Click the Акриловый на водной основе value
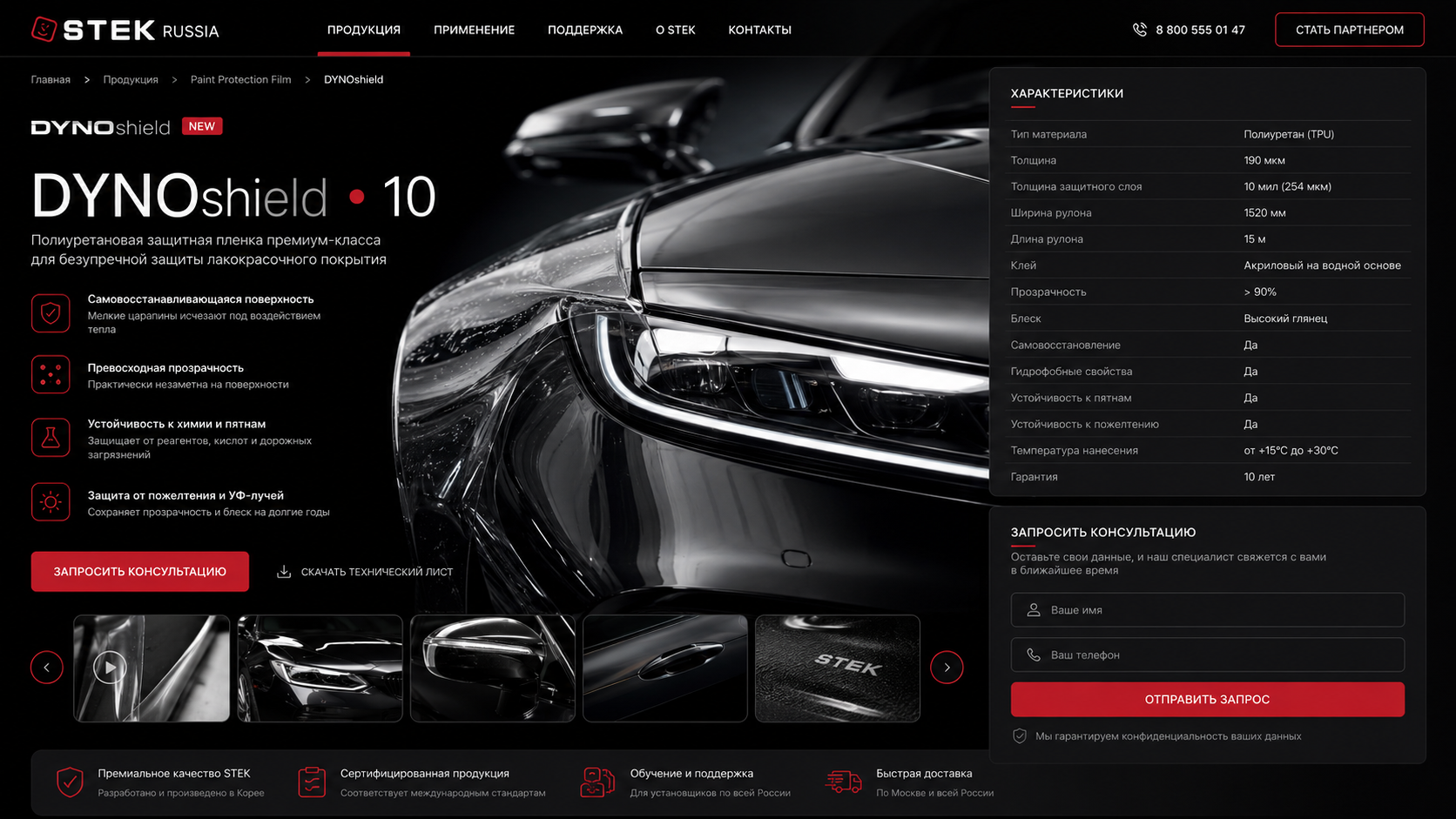The height and width of the screenshot is (819, 1456). (x=1323, y=265)
